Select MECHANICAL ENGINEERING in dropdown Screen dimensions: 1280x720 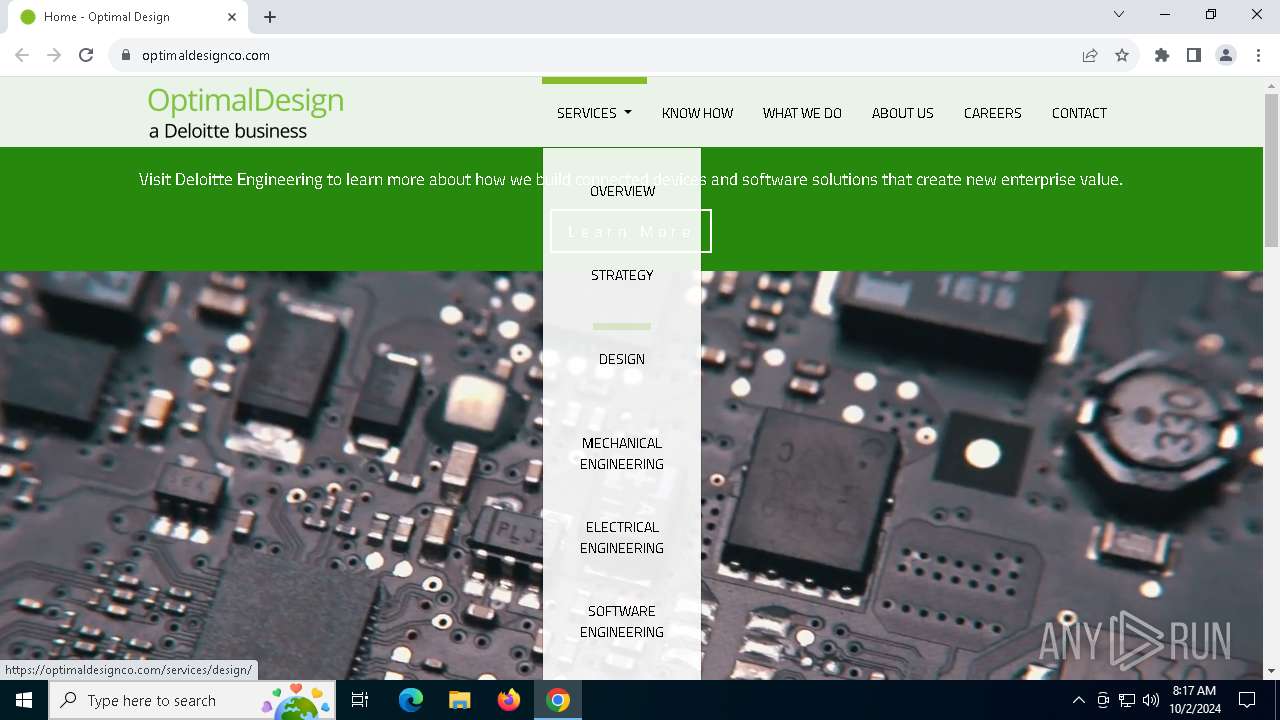point(622,453)
